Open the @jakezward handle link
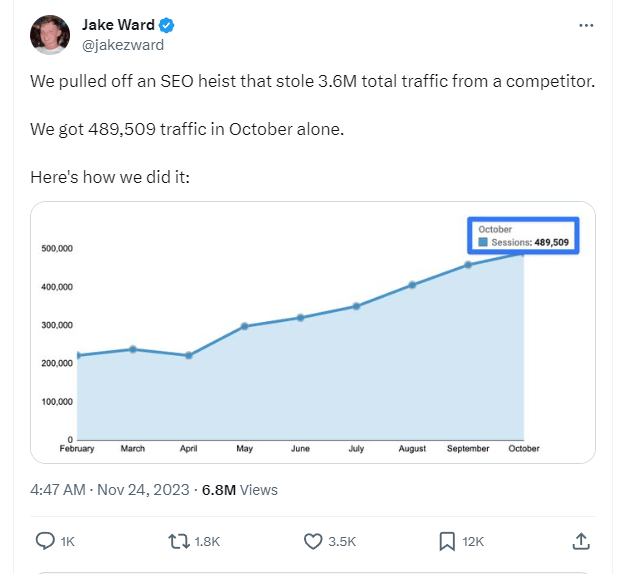 coord(123,45)
